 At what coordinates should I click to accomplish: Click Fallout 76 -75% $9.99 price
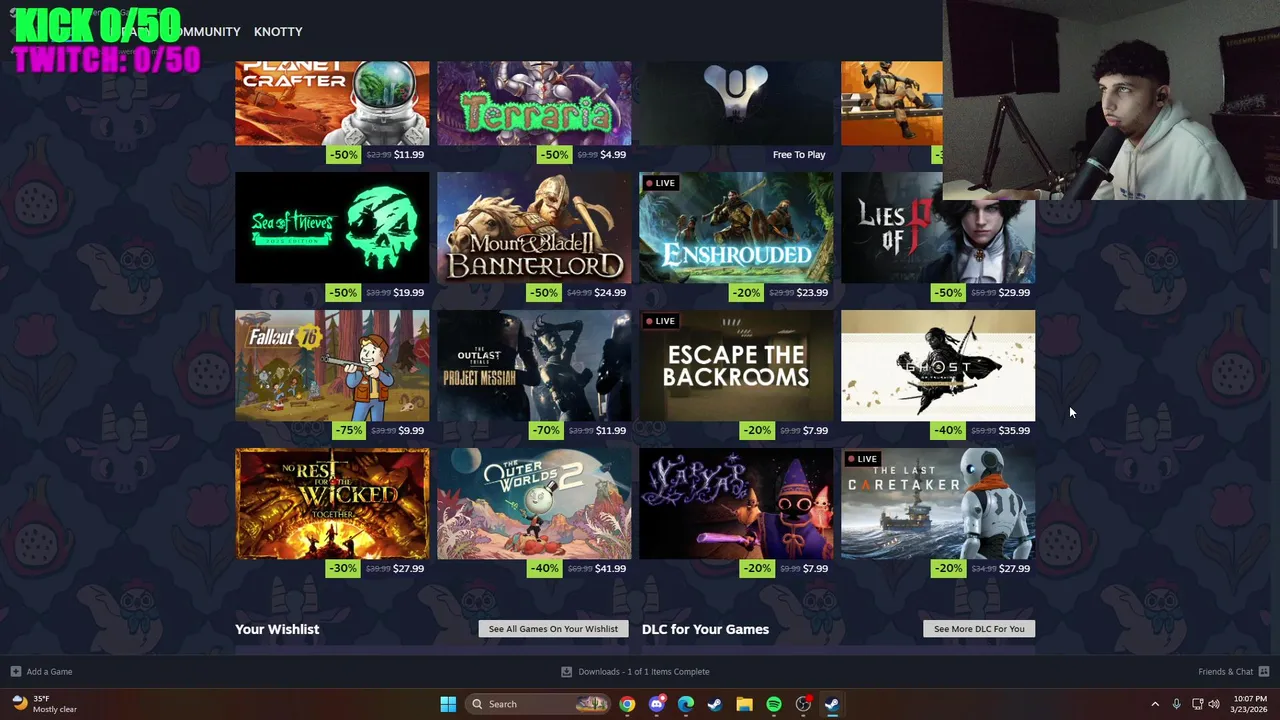click(381, 431)
